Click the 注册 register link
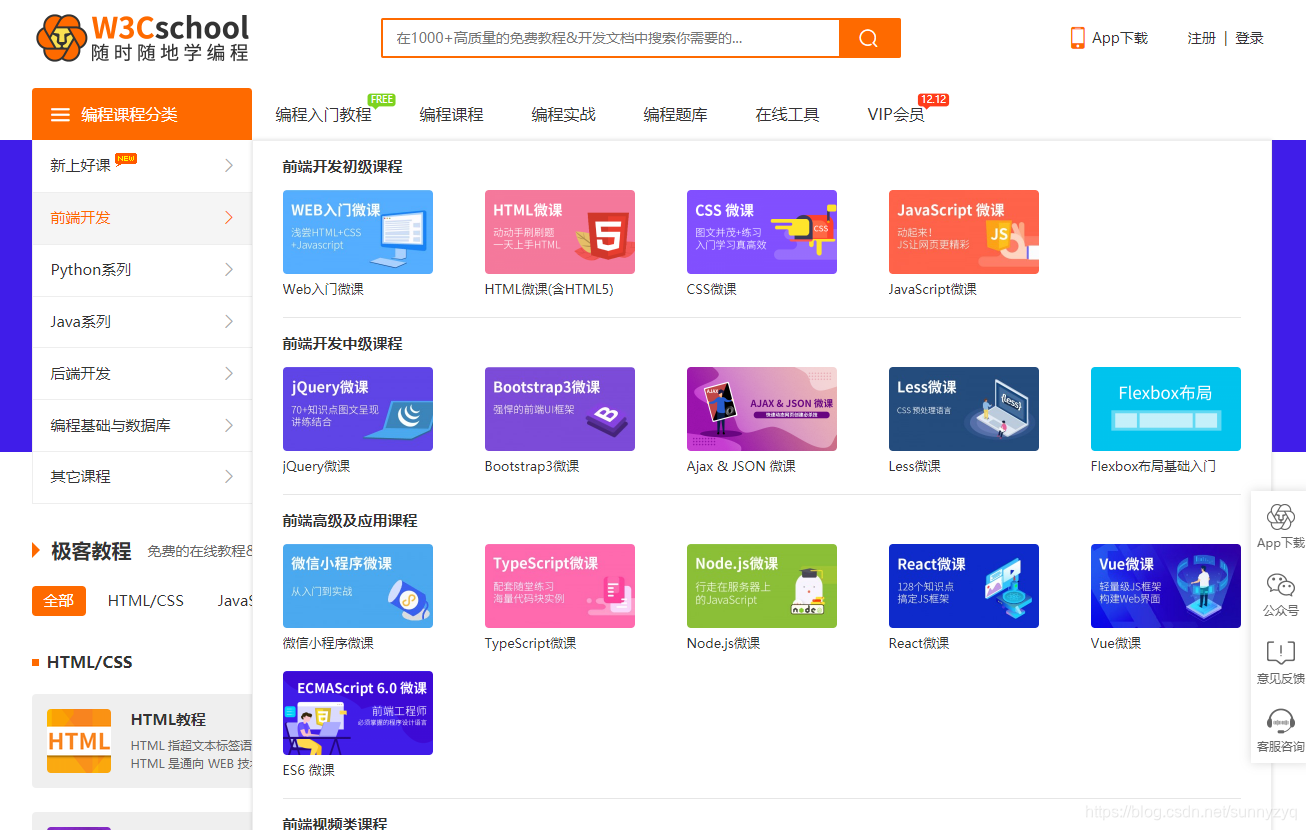Screen dimensions: 1306x830 (x=1202, y=38)
